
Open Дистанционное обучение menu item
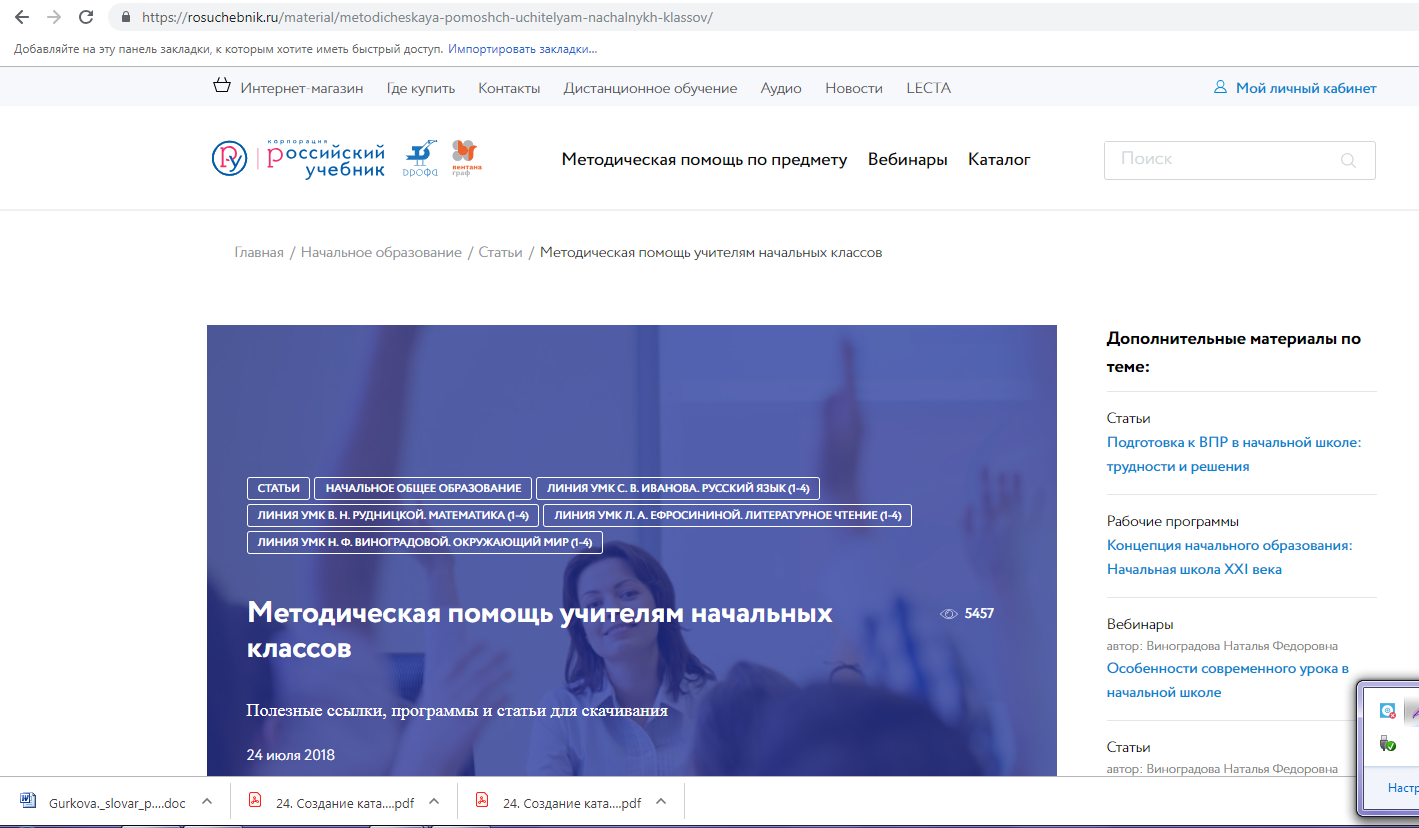(x=650, y=88)
